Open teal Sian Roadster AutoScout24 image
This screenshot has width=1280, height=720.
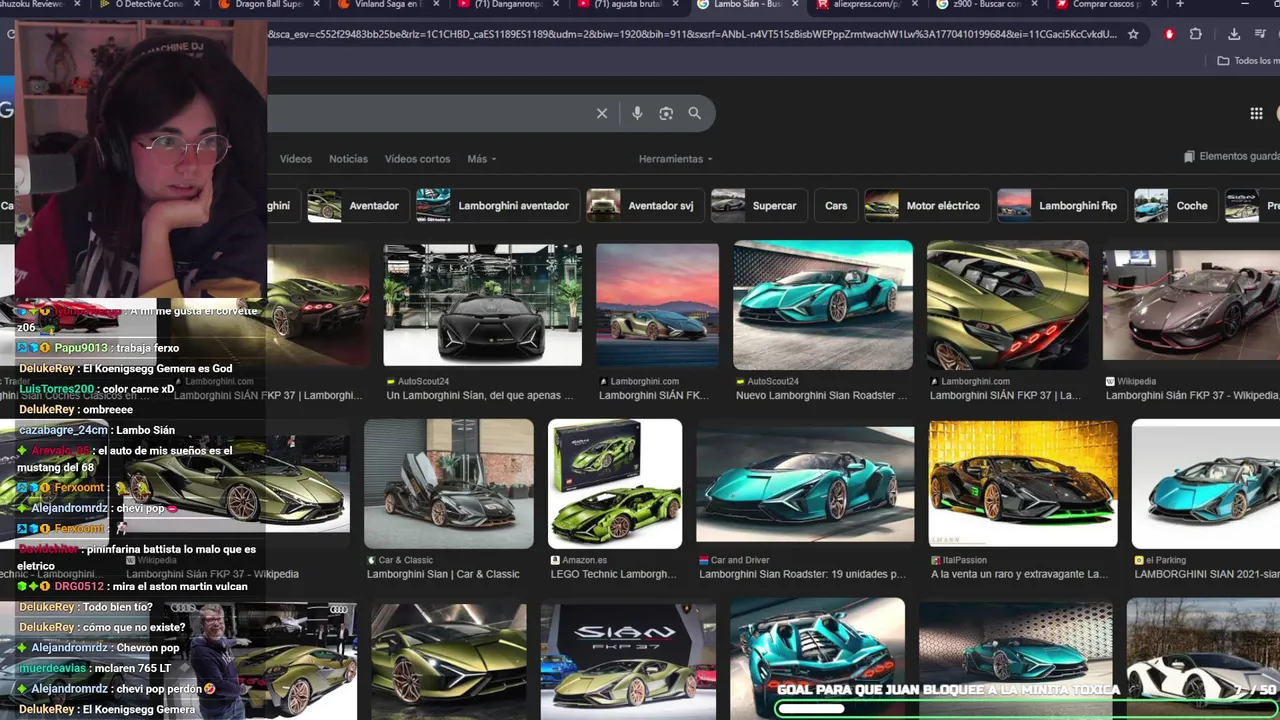tap(823, 305)
